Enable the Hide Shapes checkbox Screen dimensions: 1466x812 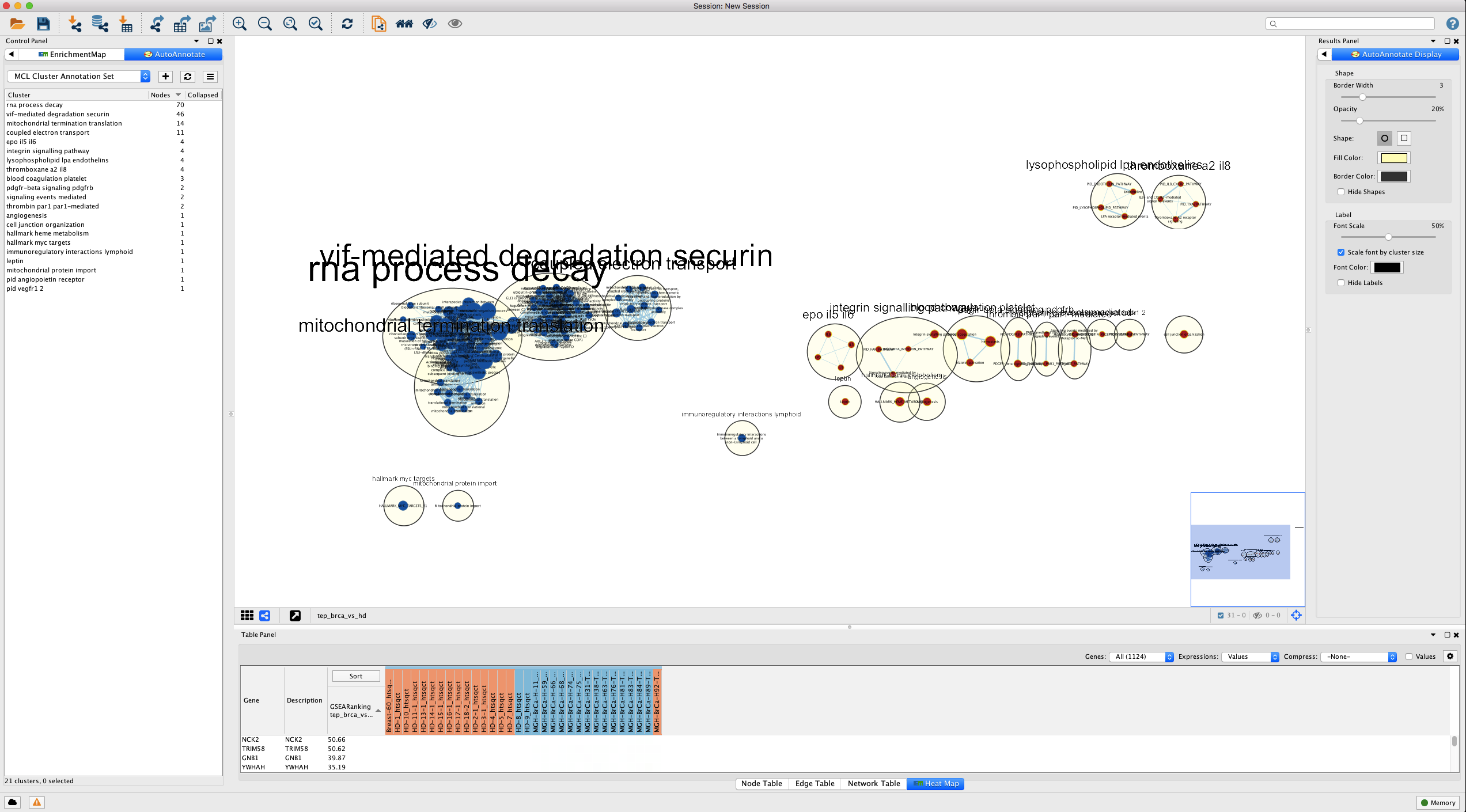pyautogui.click(x=1341, y=192)
